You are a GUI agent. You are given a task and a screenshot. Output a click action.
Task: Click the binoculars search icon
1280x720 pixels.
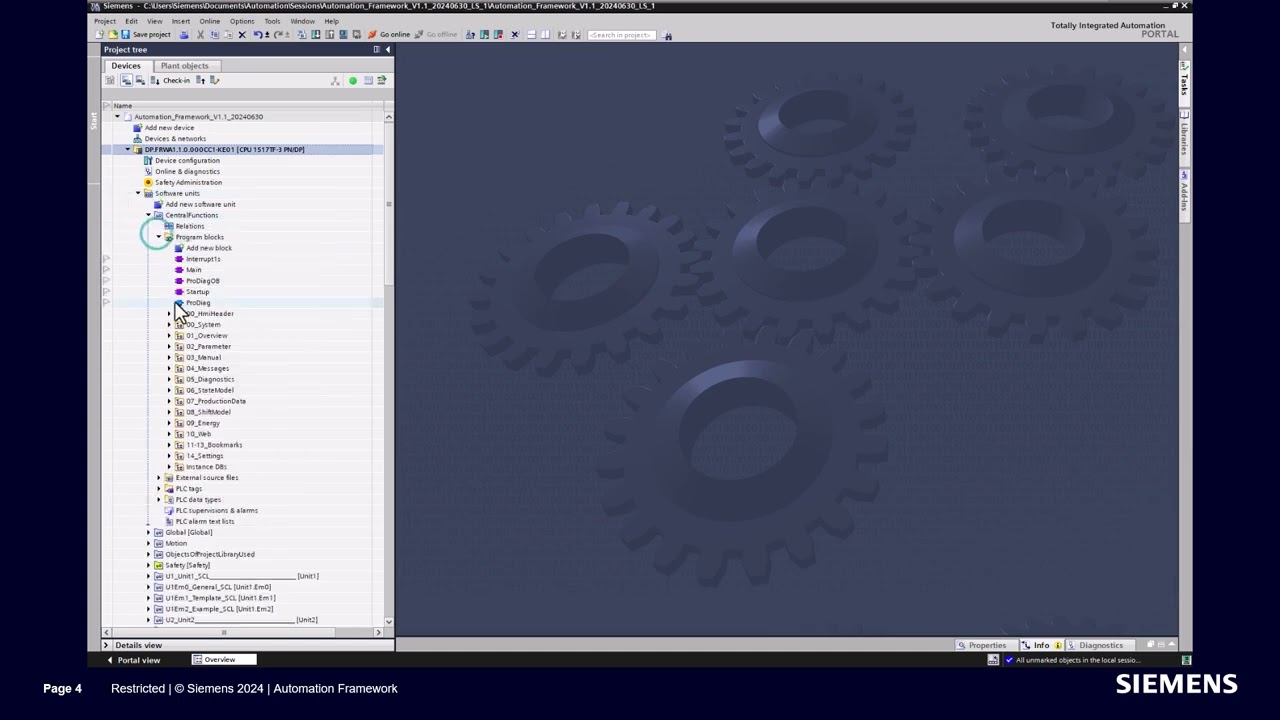click(x=668, y=35)
